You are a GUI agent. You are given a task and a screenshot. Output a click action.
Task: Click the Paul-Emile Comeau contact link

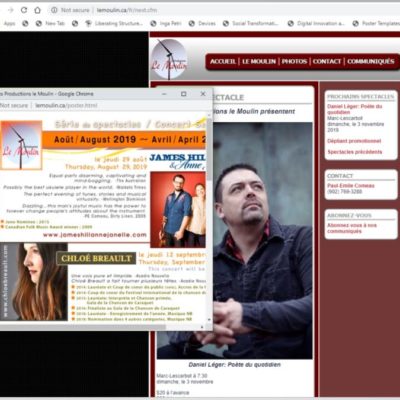[351, 186]
